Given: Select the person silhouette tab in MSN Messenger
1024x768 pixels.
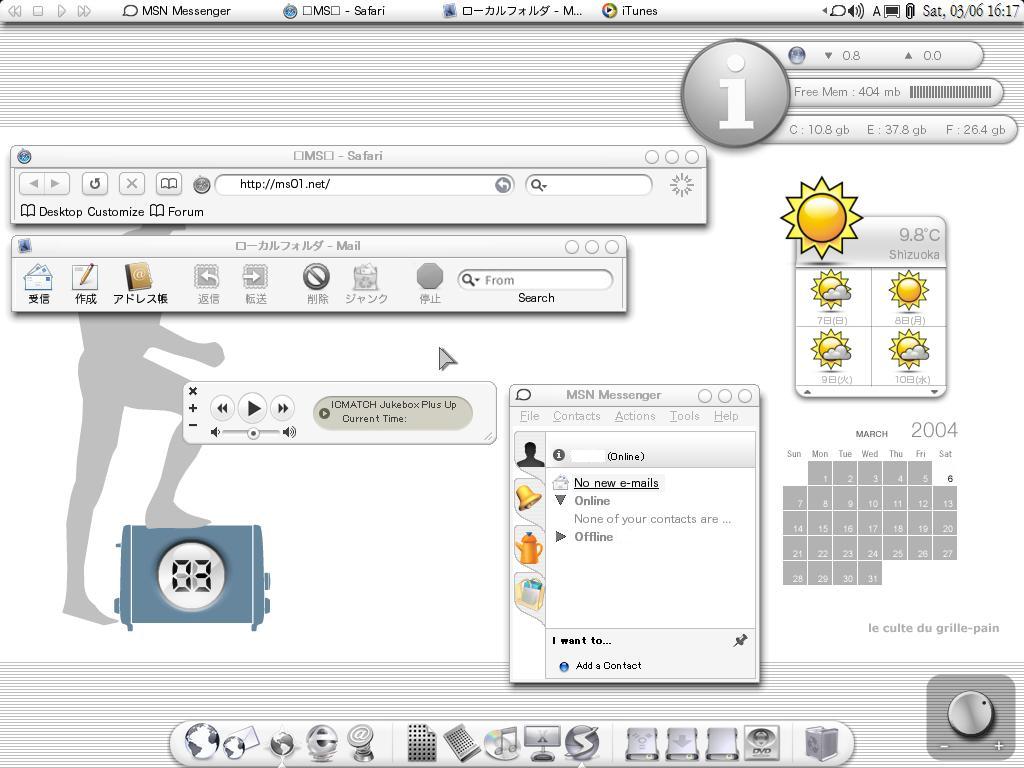Looking at the screenshot, I should click(530, 453).
